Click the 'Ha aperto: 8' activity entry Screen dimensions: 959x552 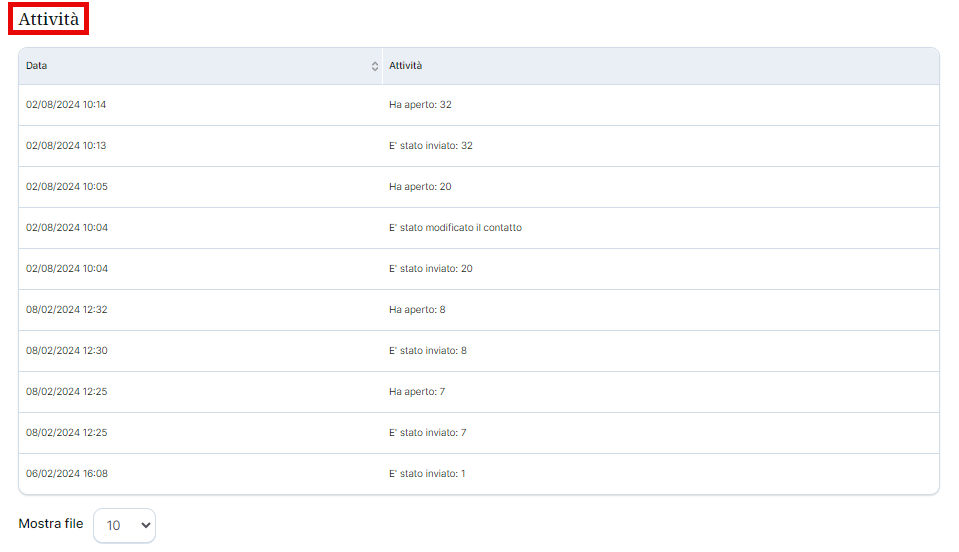coord(417,310)
